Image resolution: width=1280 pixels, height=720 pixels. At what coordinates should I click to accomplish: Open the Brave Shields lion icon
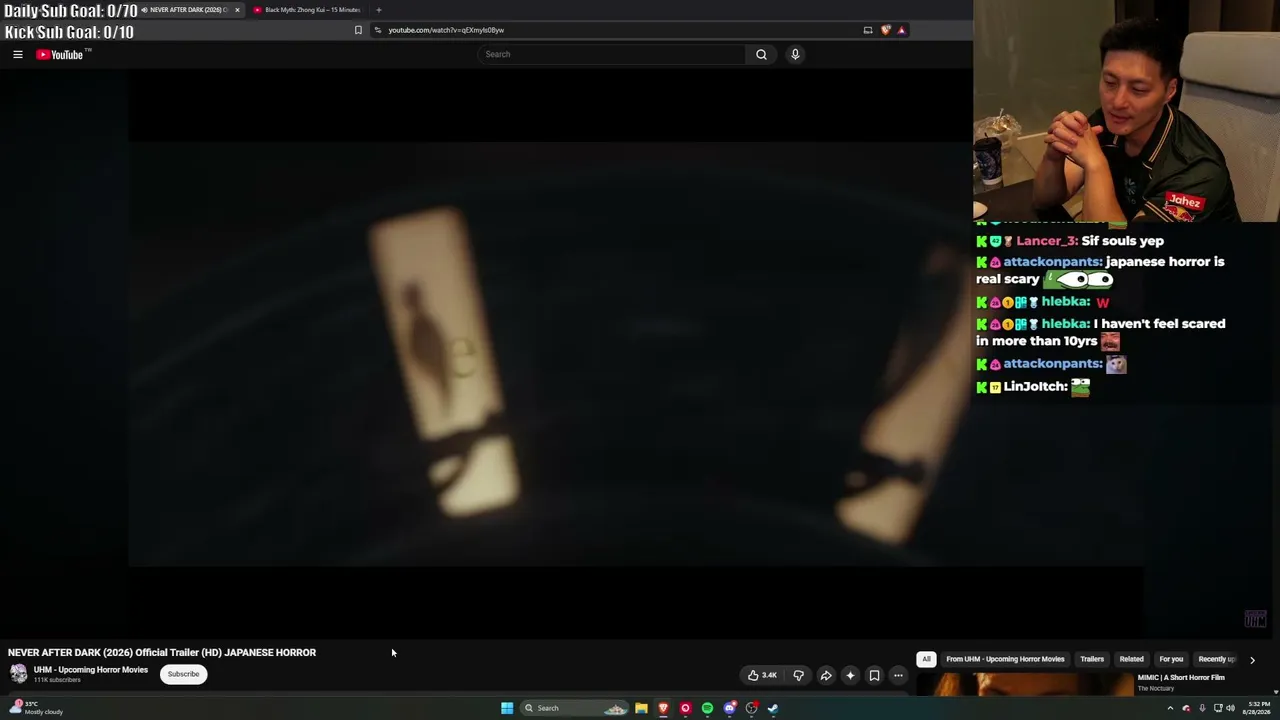point(885,30)
